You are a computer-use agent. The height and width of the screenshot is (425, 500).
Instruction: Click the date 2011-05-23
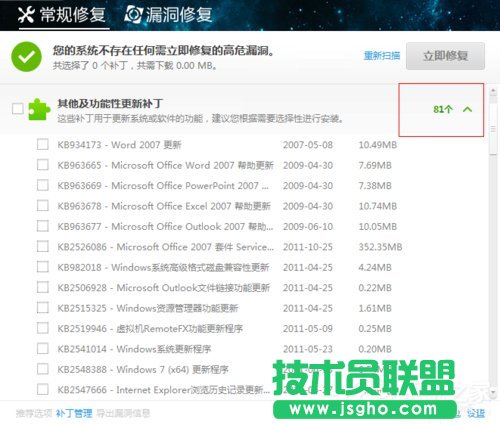[308, 349]
